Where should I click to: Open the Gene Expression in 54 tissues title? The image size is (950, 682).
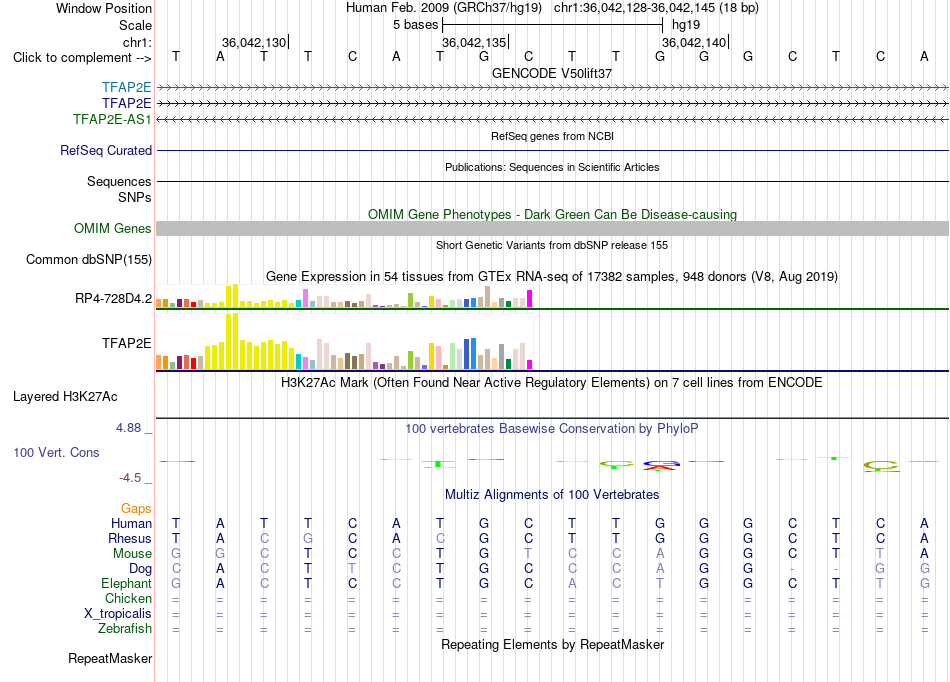552,277
